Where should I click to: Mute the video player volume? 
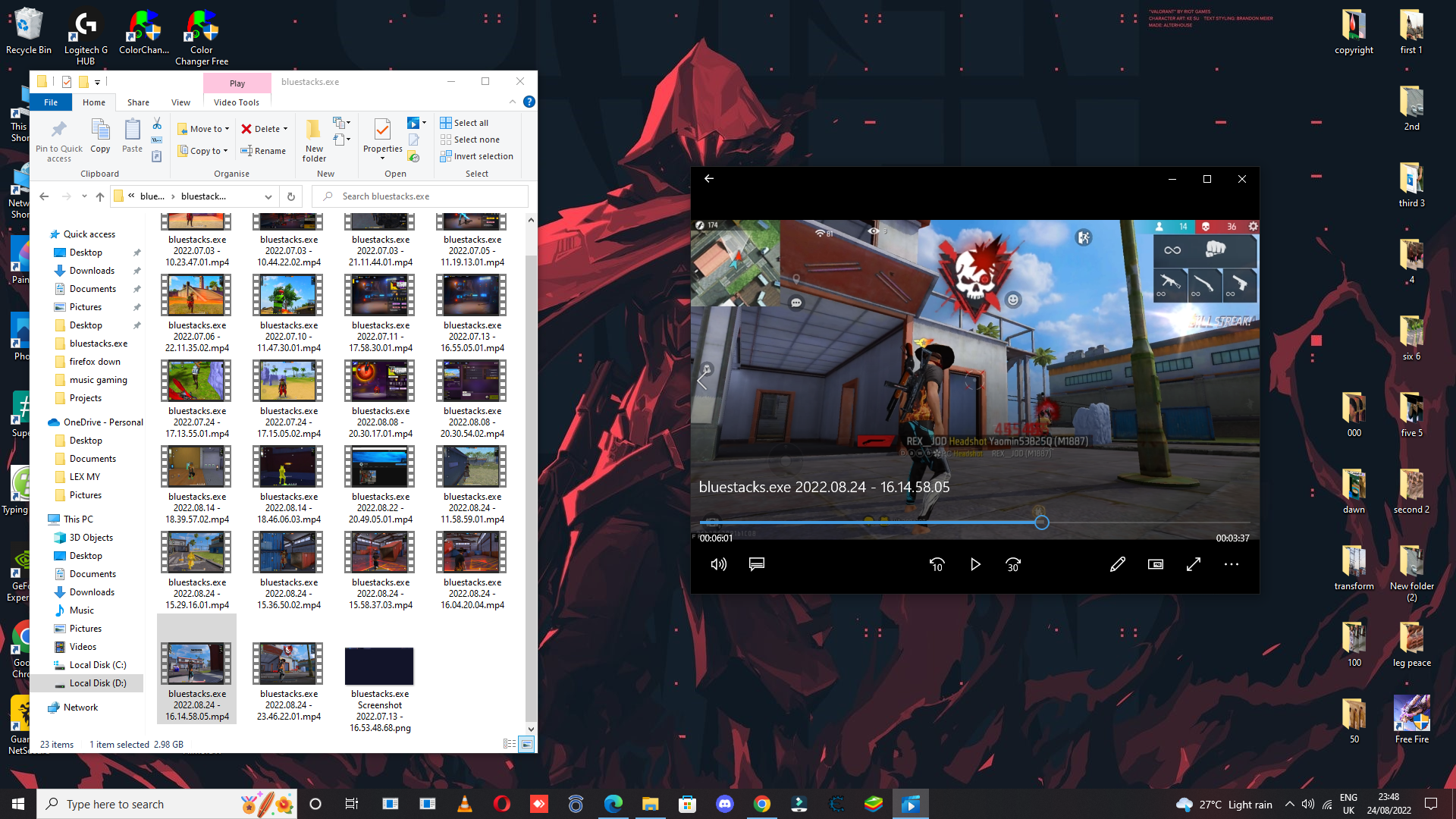coord(718,565)
